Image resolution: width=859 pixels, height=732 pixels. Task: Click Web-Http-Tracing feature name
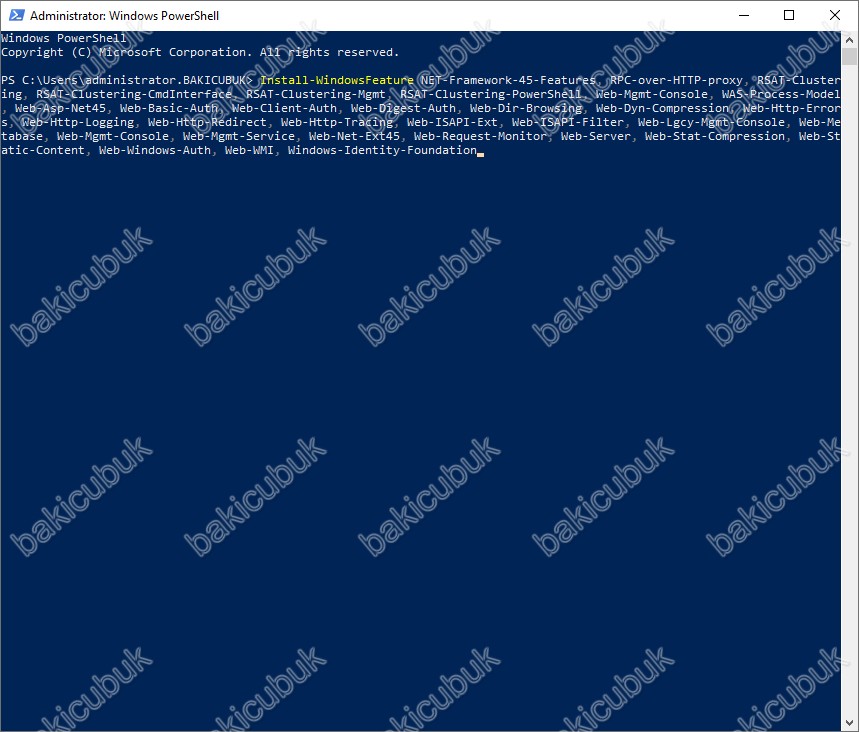pos(337,122)
